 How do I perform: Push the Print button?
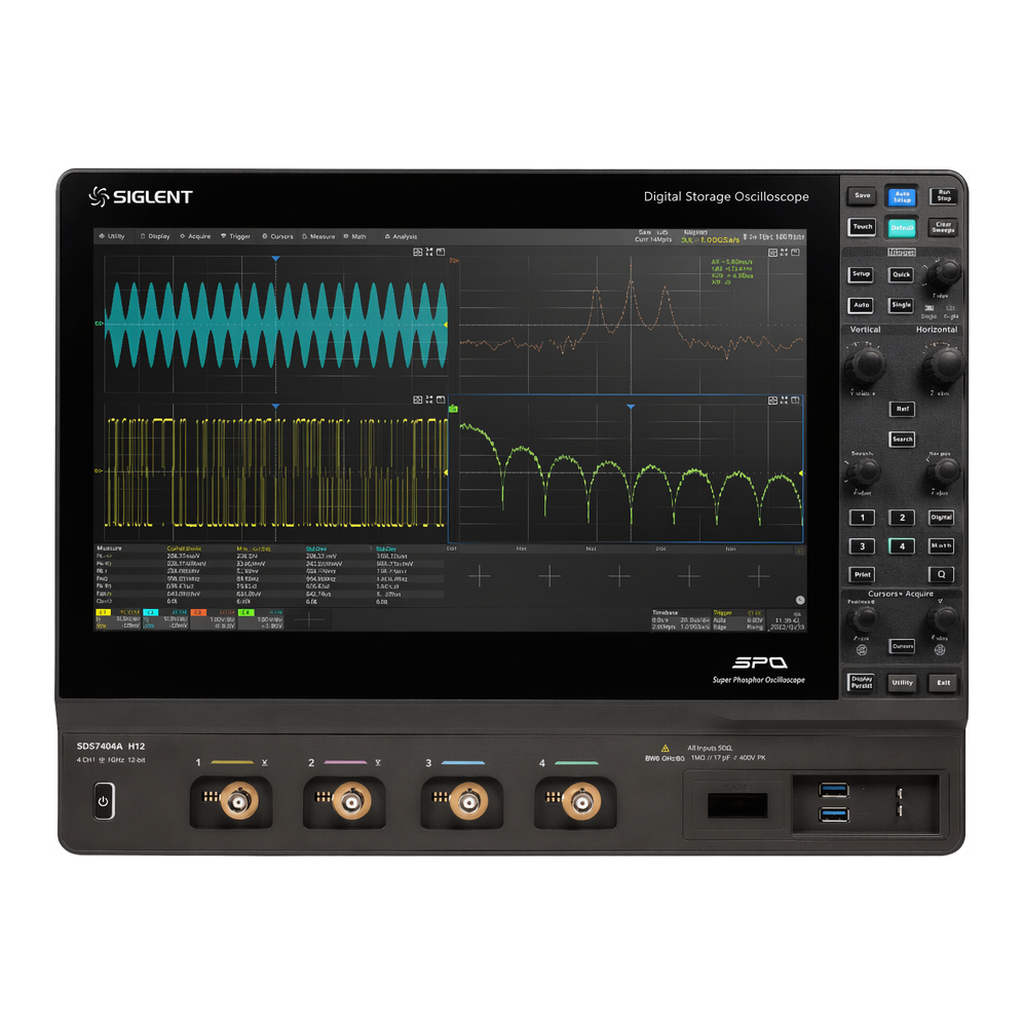[x=862, y=575]
